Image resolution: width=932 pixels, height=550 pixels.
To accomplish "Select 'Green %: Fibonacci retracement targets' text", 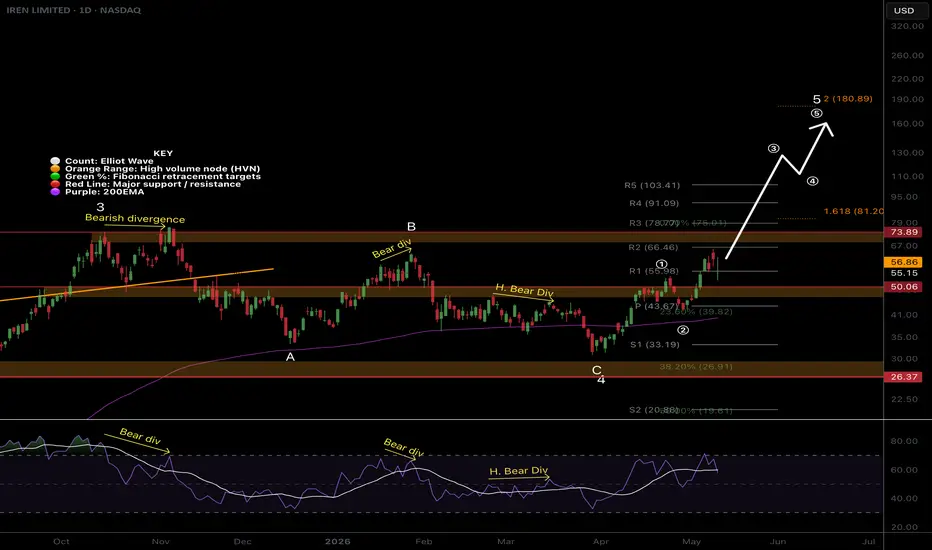I will coord(162,177).
